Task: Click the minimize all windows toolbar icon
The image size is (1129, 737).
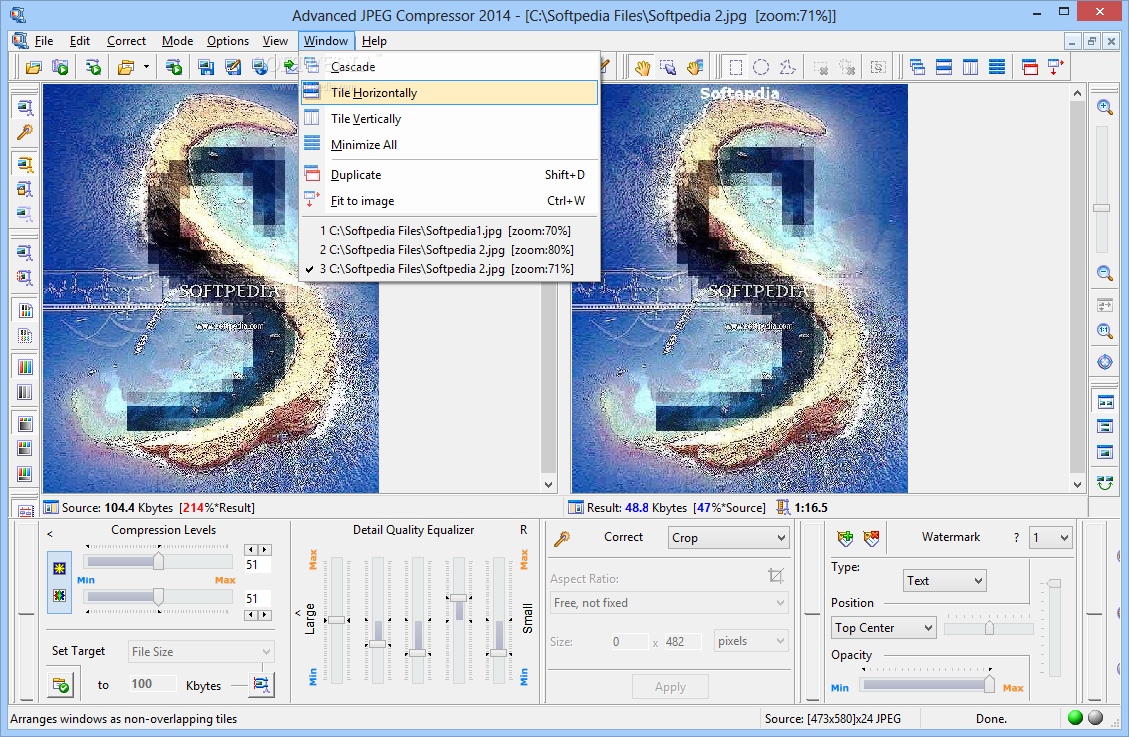Action: click(x=997, y=68)
